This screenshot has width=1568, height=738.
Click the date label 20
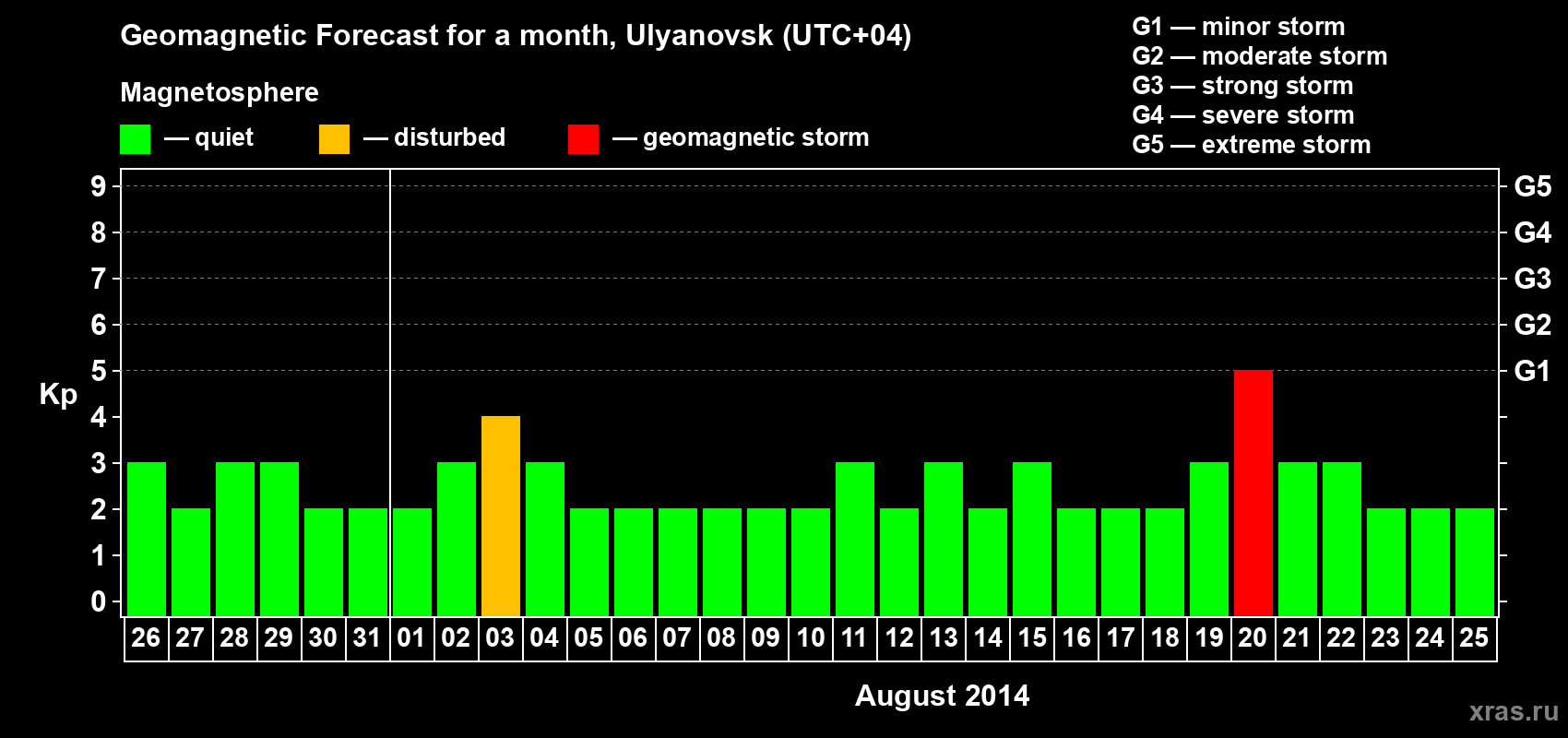coord(1253,638)
